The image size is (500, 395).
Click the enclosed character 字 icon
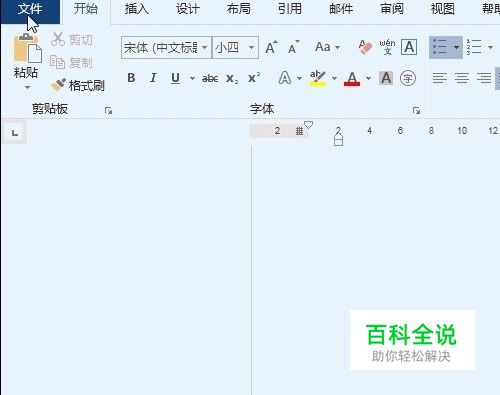pos(408,78)
